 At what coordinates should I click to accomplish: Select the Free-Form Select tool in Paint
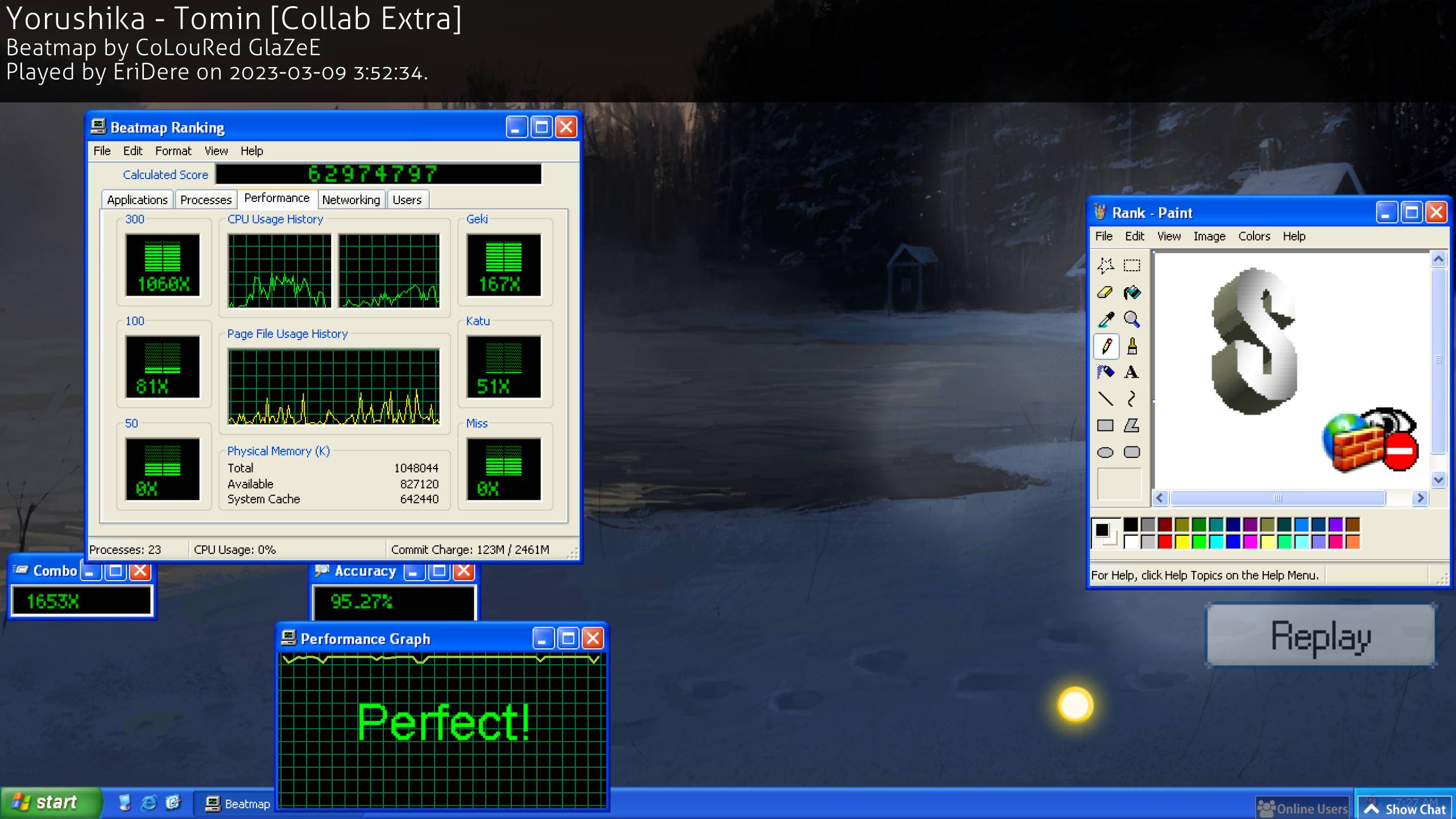coord(1105,266)
